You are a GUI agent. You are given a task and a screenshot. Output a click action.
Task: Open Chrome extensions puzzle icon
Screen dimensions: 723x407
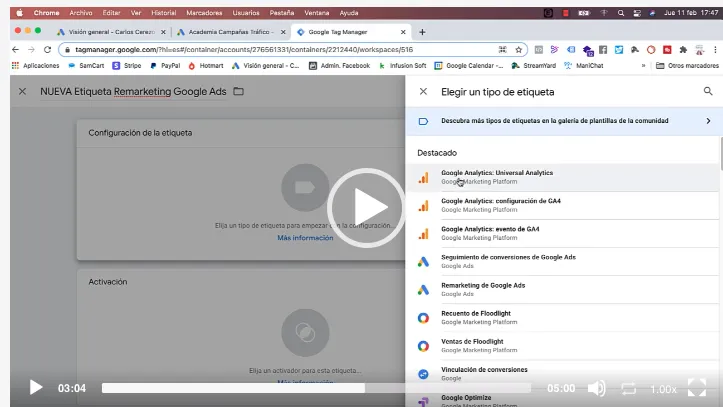click(683, 49)
